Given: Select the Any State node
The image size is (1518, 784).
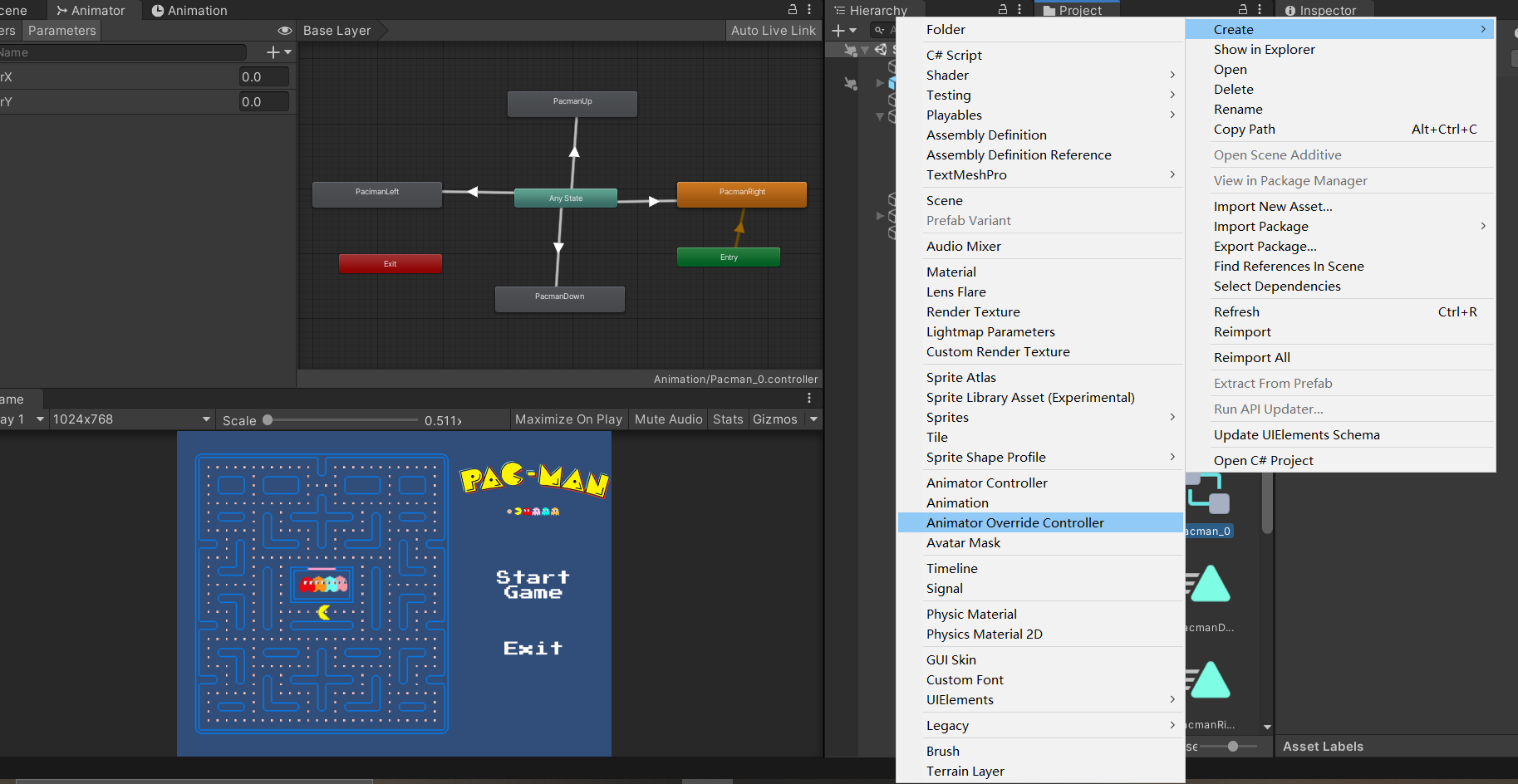Looking at the screenshot, I should pyautogui.click(x=566, y=198).
